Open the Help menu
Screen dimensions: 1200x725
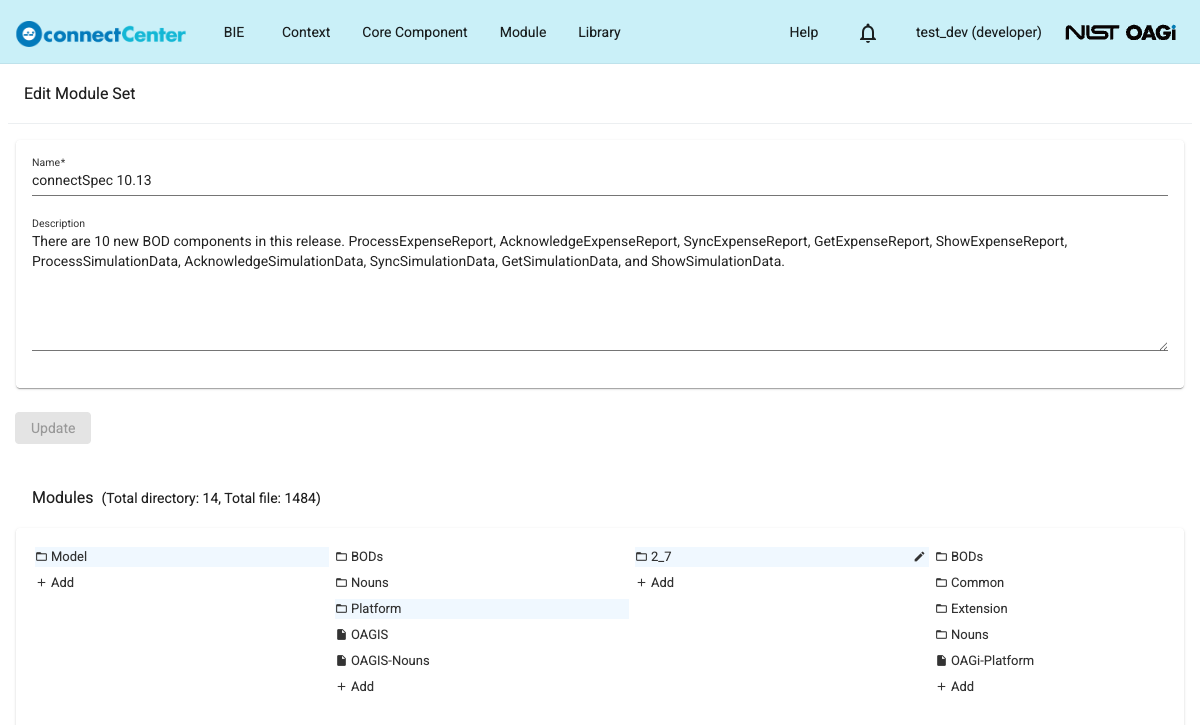click(804, 32)
